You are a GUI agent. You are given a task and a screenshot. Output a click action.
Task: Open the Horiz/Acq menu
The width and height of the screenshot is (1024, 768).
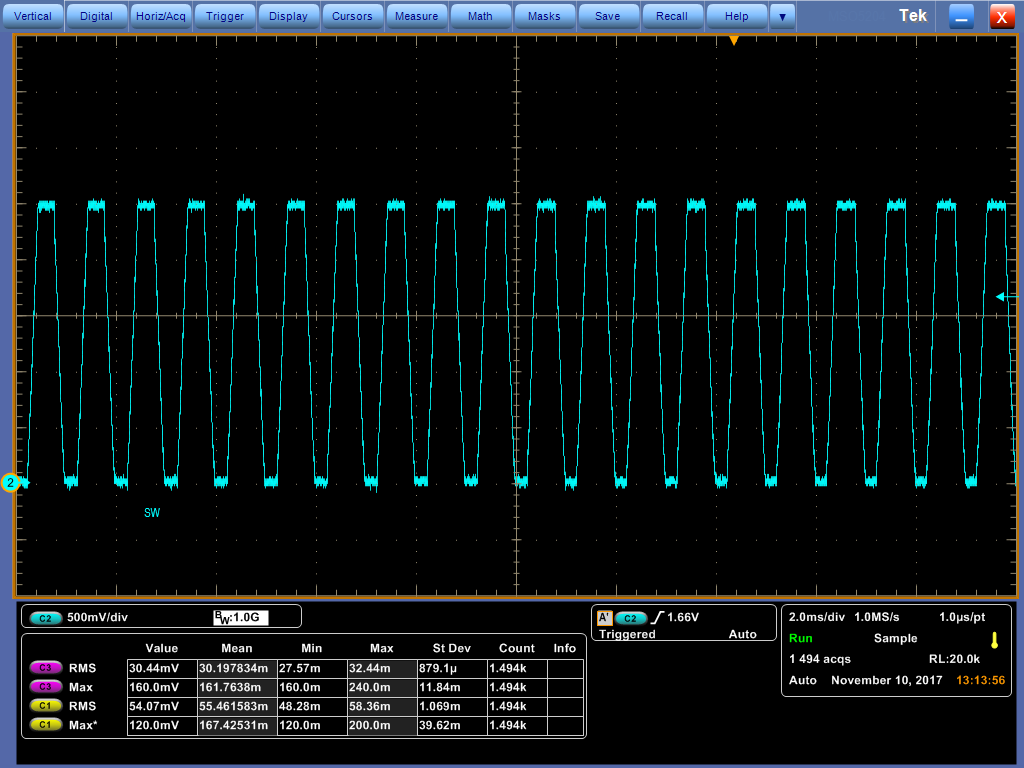pyautogui.click(x=161, y=16)
